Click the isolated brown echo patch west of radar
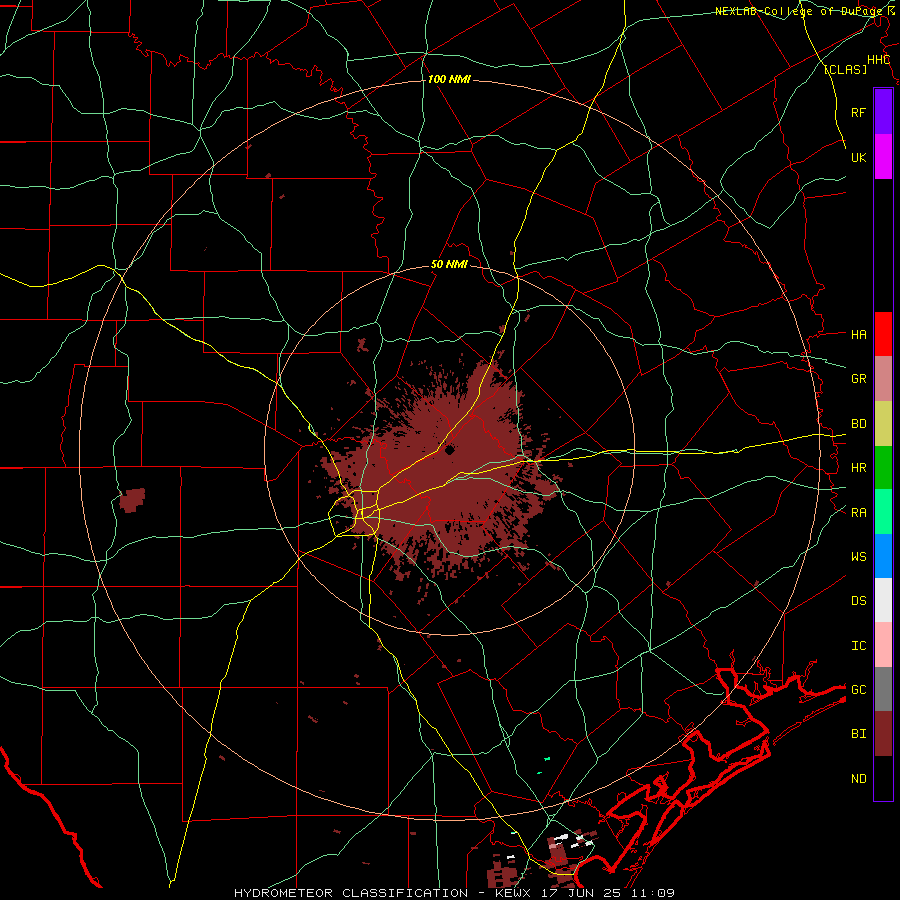Screen dimensions: 900x900 click(132, 500)
